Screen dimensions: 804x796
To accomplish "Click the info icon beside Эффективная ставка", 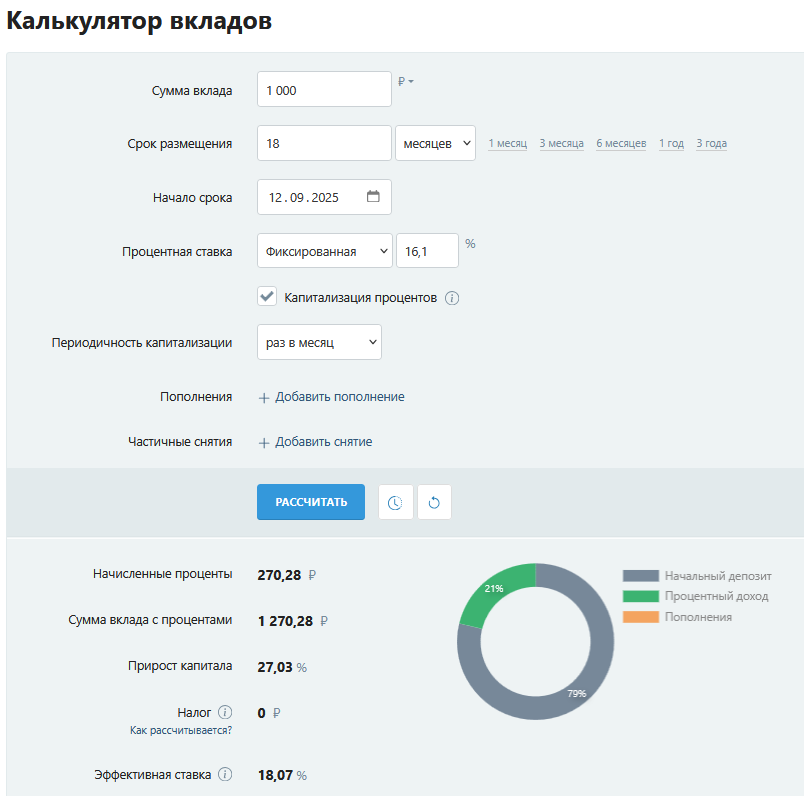I will pyautogui.click(x=226, y=773).
